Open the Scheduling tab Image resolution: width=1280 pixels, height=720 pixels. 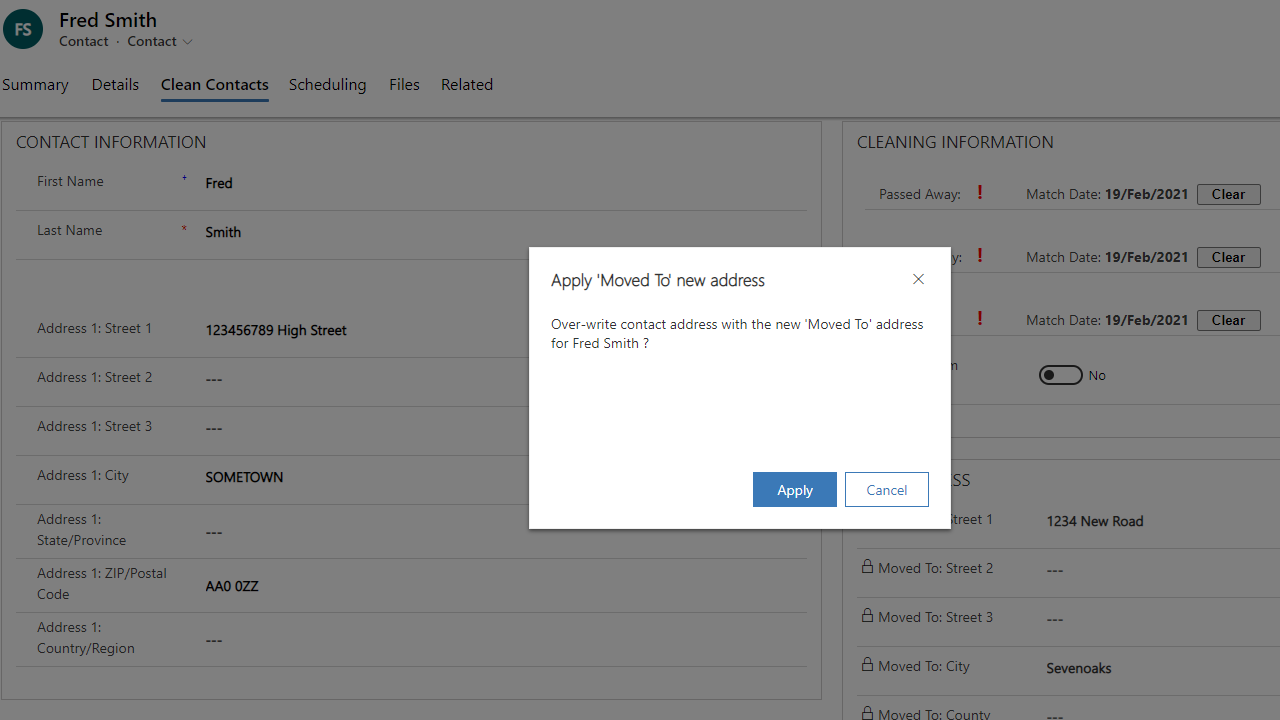[x=327, y=85]
